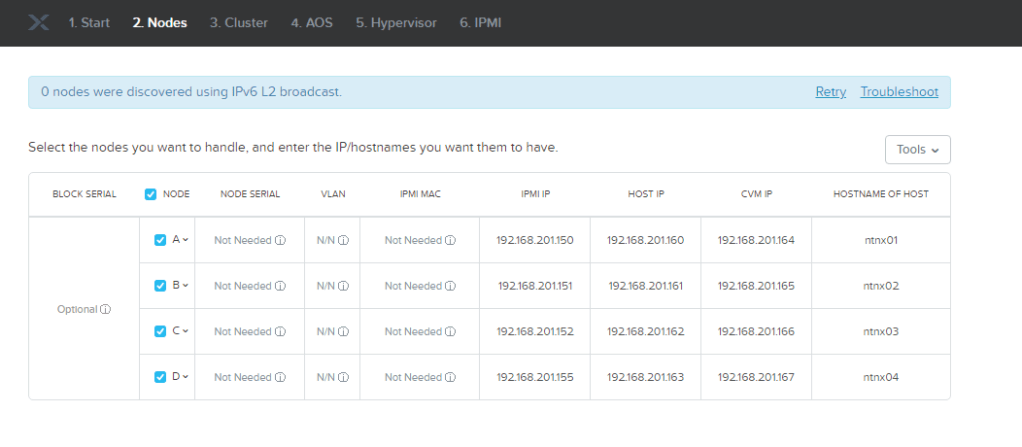Image resolution: width=1022 pixels, height=447 pixels.
Task: Uncheck the node A checkbox
Action: click(x=160, y=240)
